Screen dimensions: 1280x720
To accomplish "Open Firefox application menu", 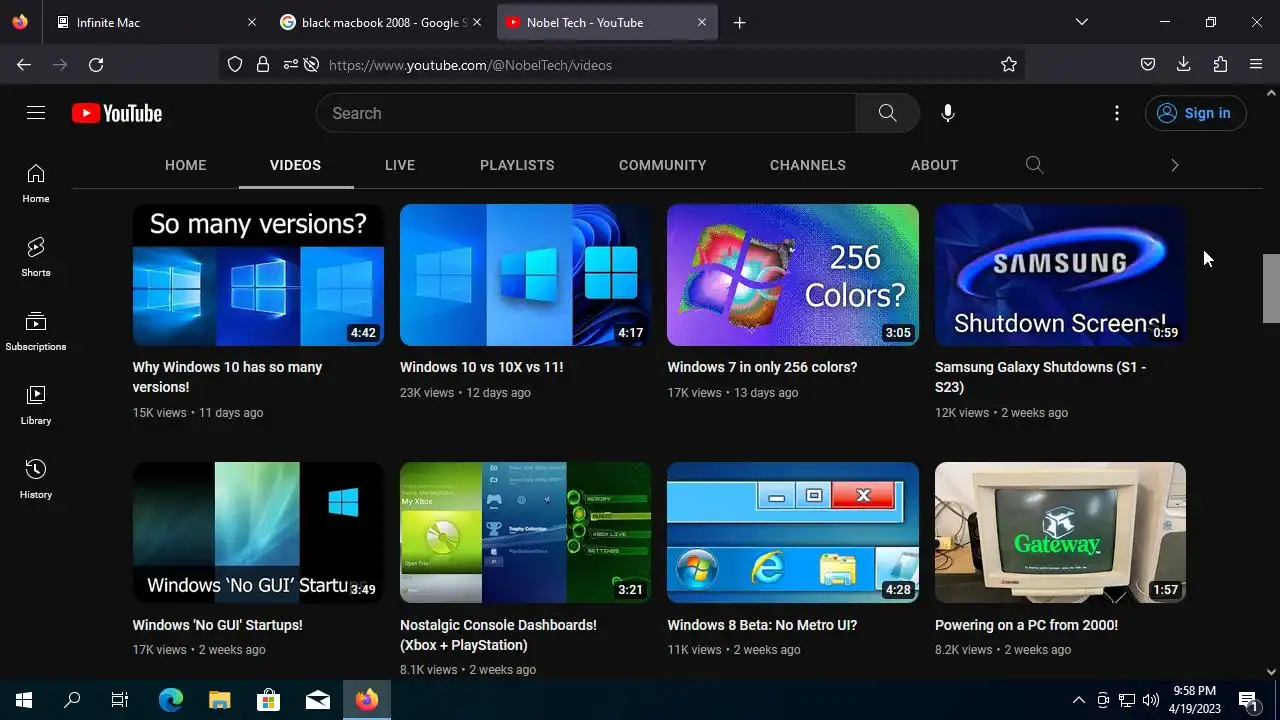I will click(x=1256, y=65).
